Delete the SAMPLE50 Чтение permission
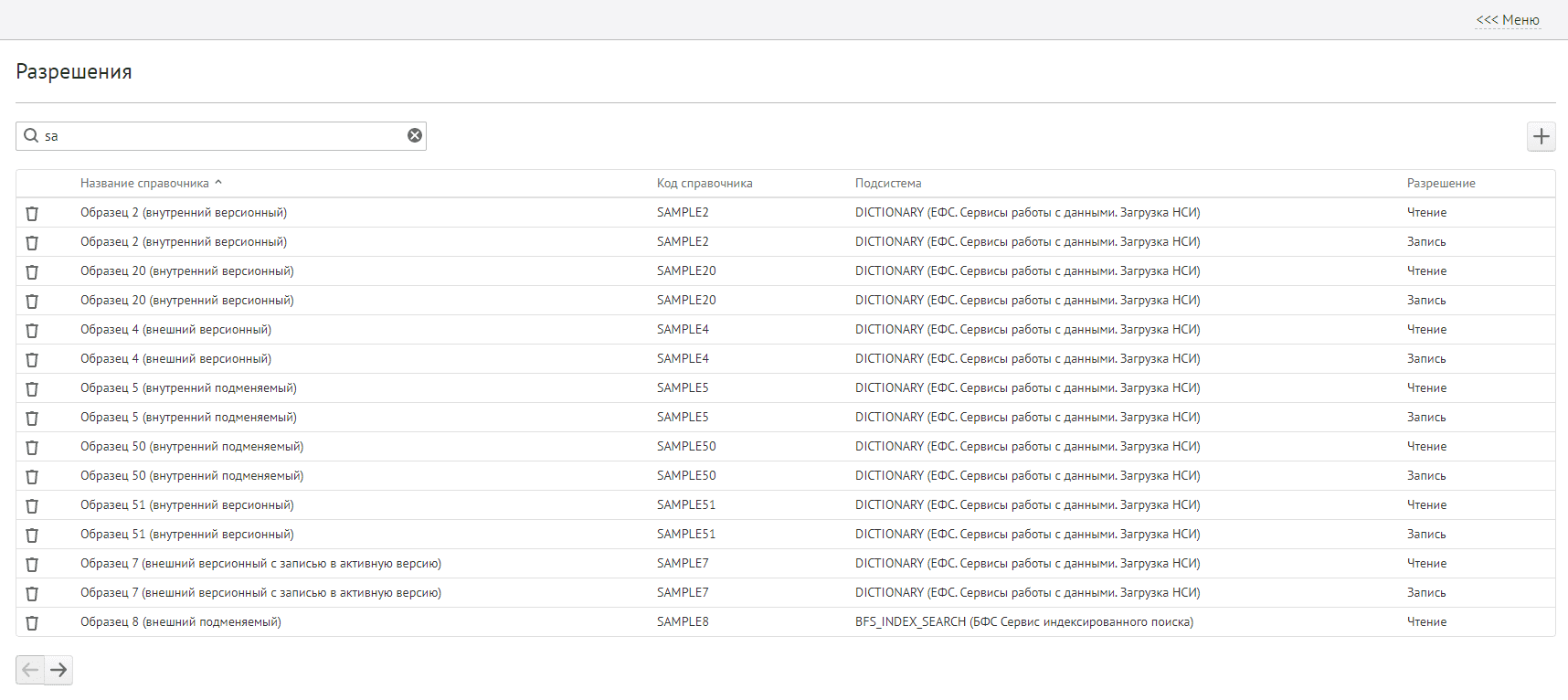The width and height of the screenshot is (1568, 700). pyautogui.click(x=32, y=447)
